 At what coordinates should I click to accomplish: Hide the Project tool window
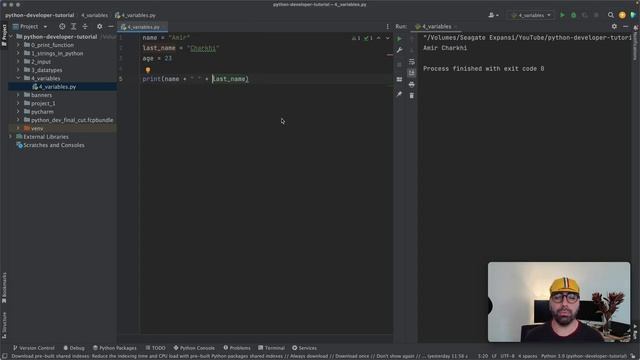[111, 27]
